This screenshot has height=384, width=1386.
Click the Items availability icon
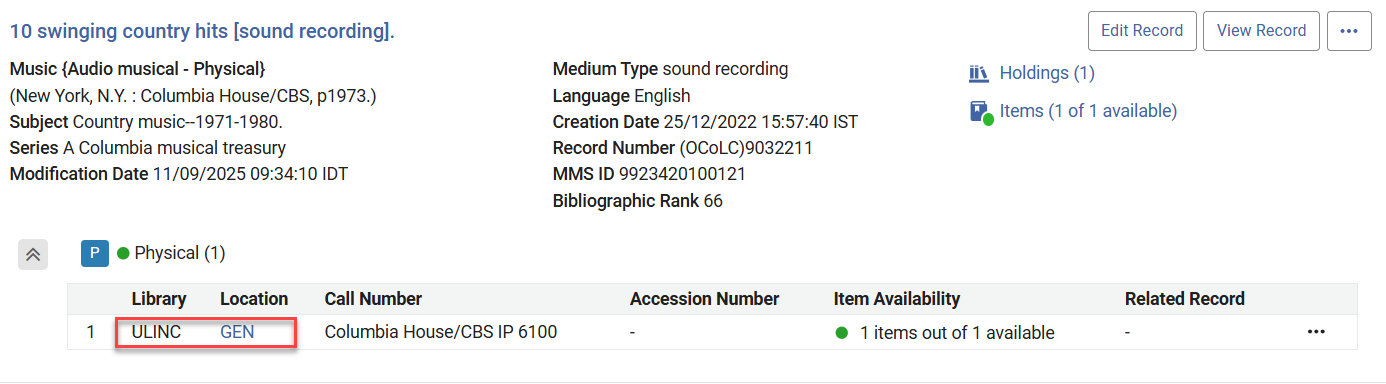click(980, 112)
